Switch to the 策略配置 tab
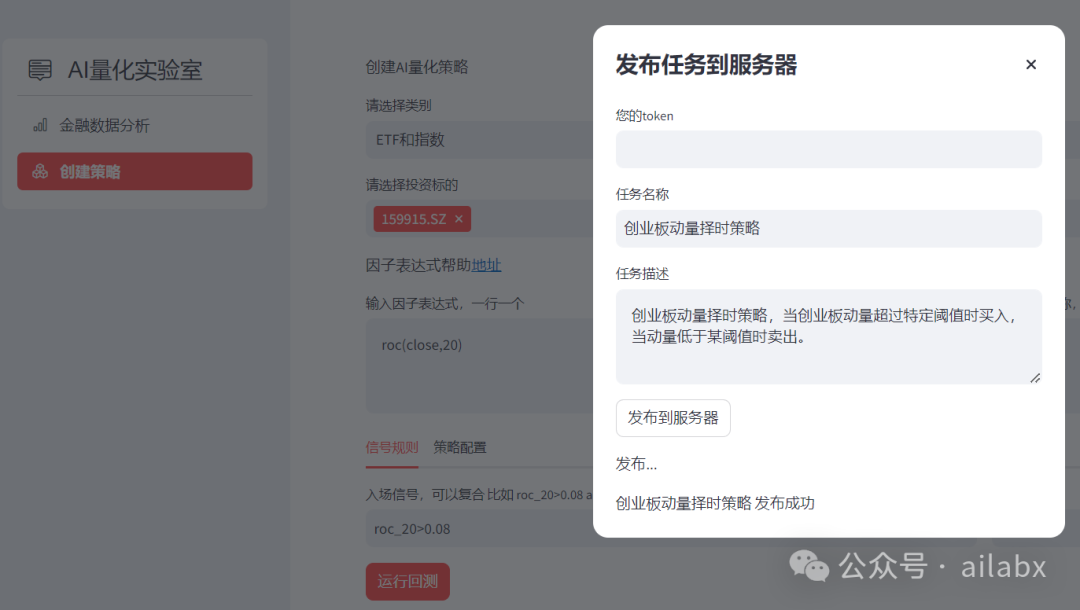Screen dimensions: 1080x610 tap(460, 447)
